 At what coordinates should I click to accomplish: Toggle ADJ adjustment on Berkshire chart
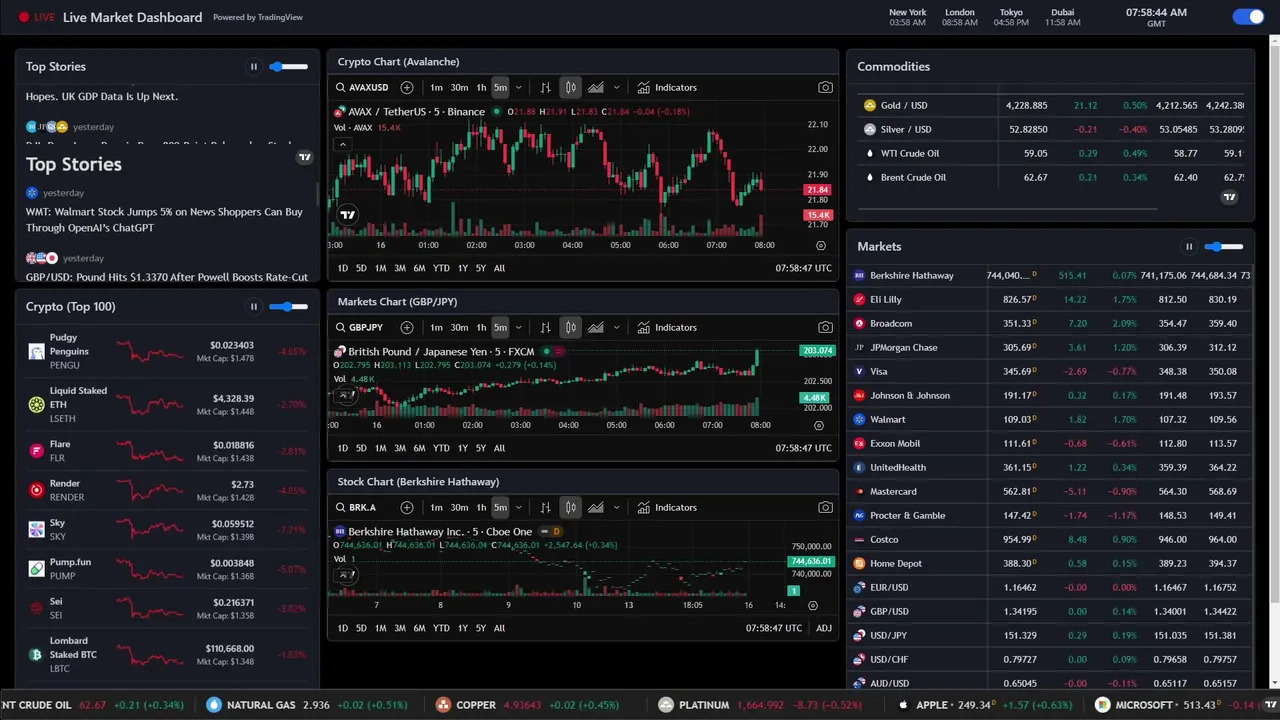tap(823, 628)
